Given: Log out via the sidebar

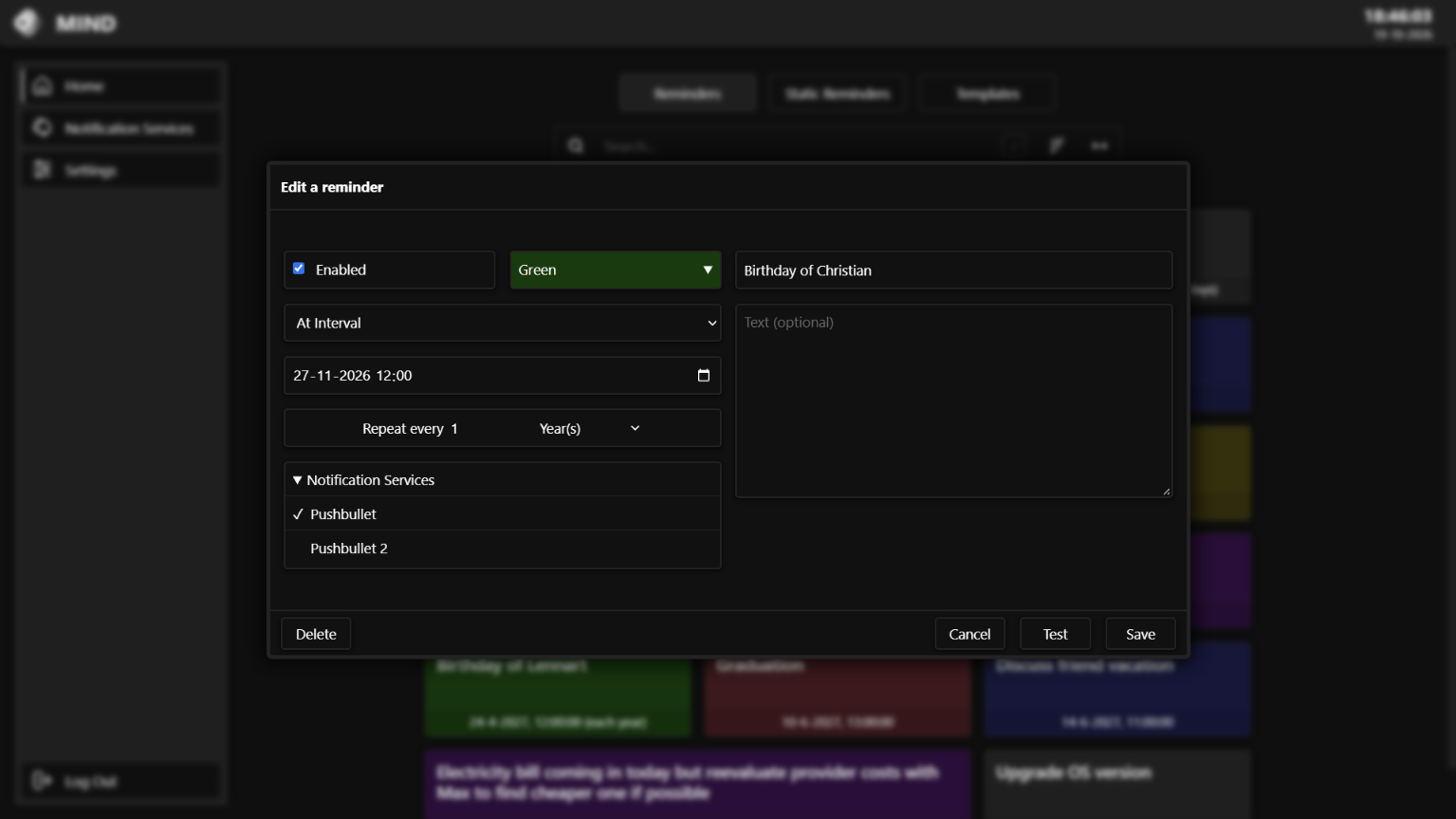Looking at the screenshot, I should click(121, 781).
